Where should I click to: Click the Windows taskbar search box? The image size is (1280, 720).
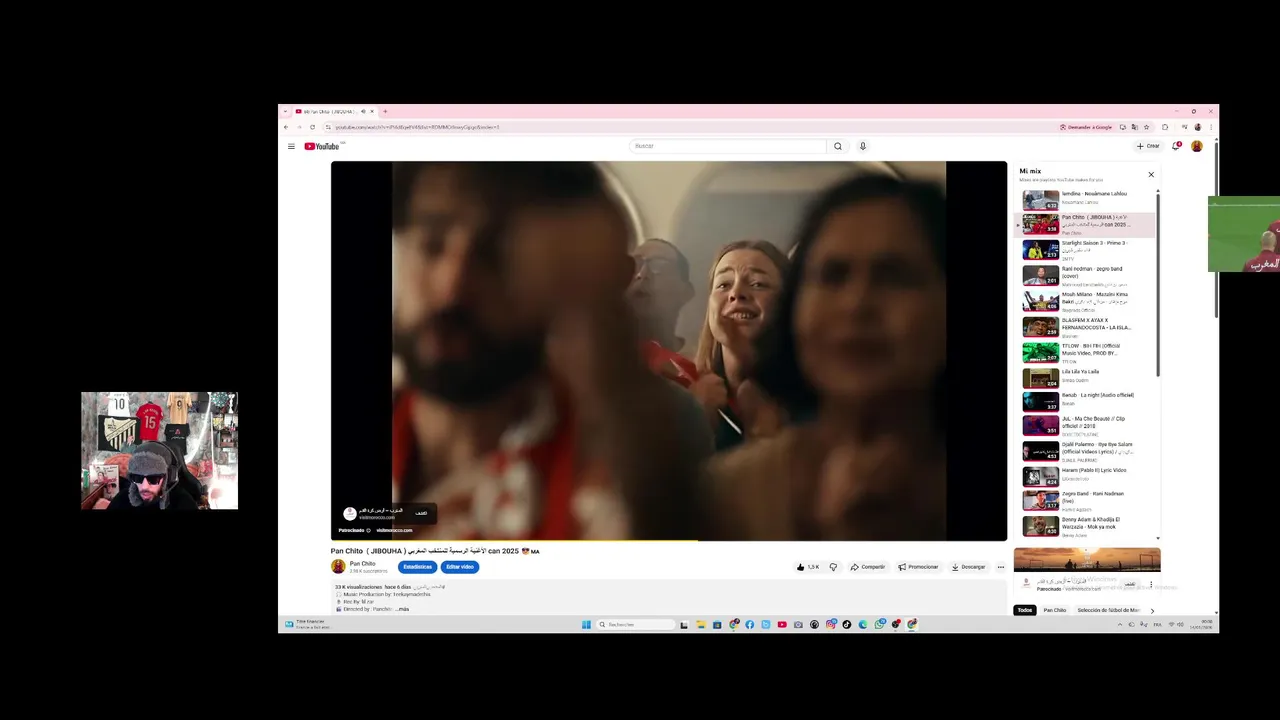click(635, 625)
